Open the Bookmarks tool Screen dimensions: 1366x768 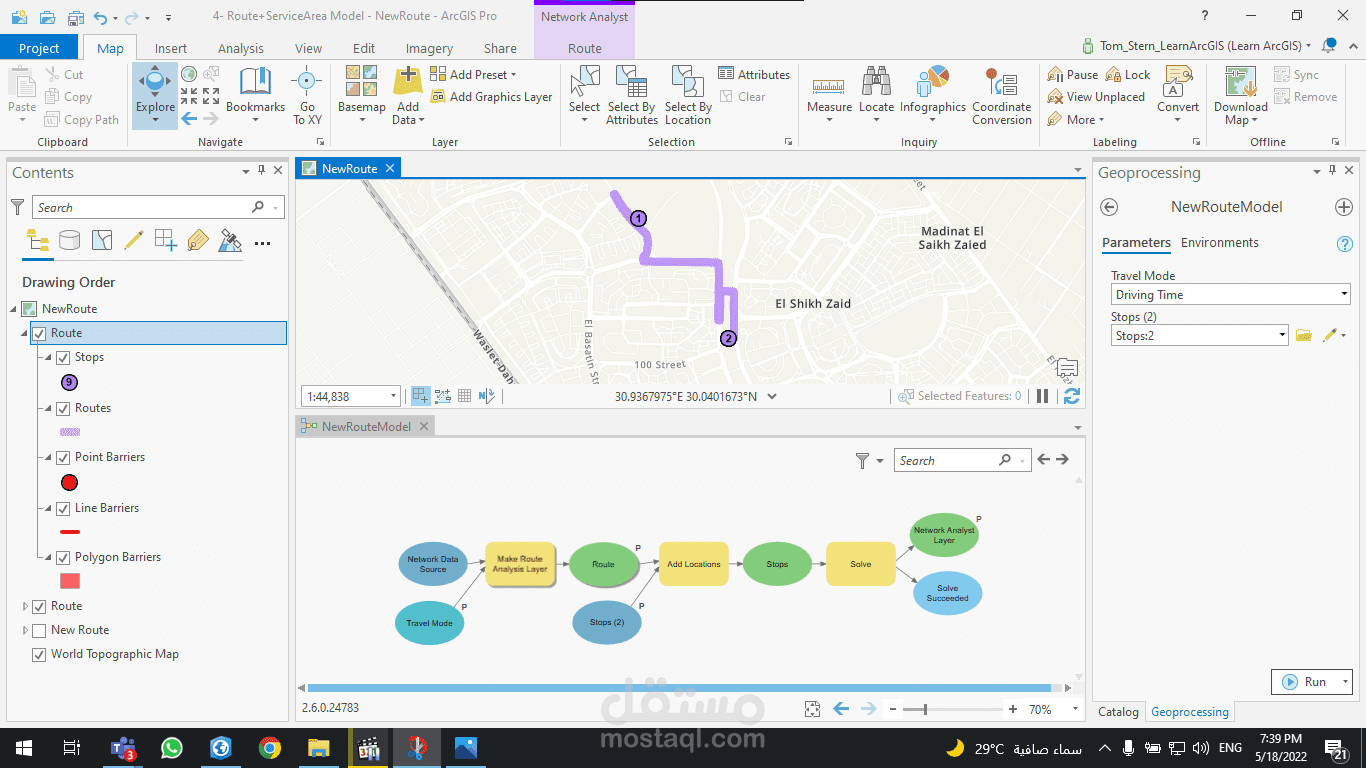click(x=255, y=95)
